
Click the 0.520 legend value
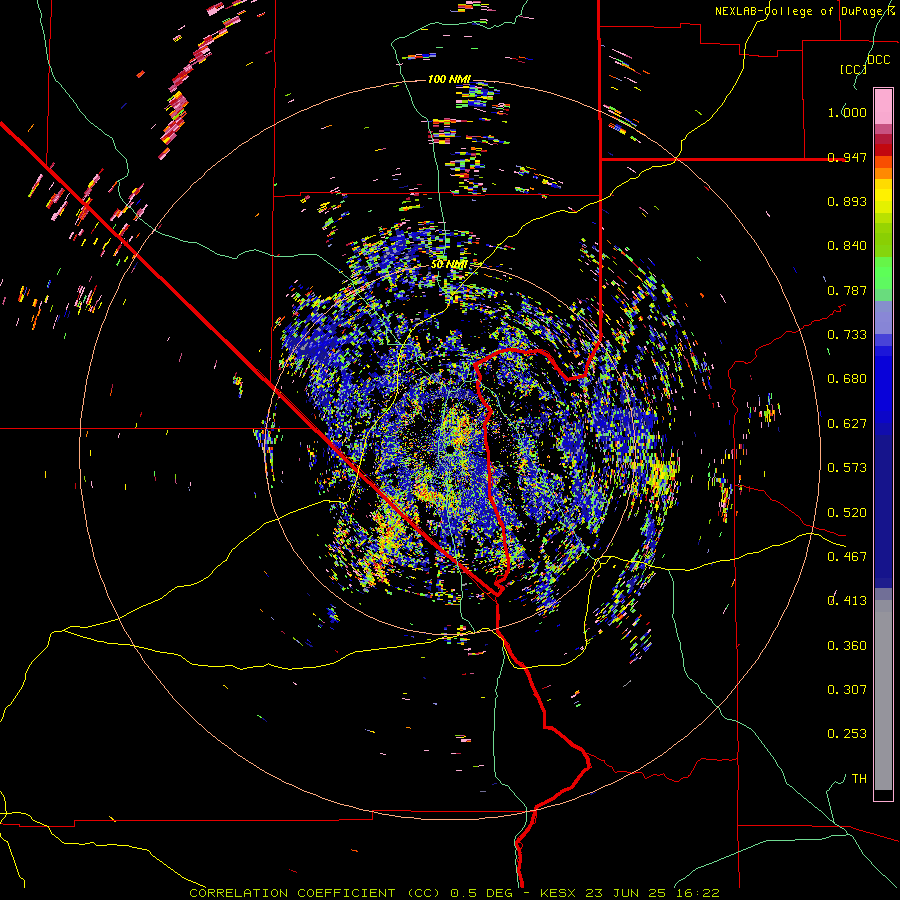tap(847, 513)
